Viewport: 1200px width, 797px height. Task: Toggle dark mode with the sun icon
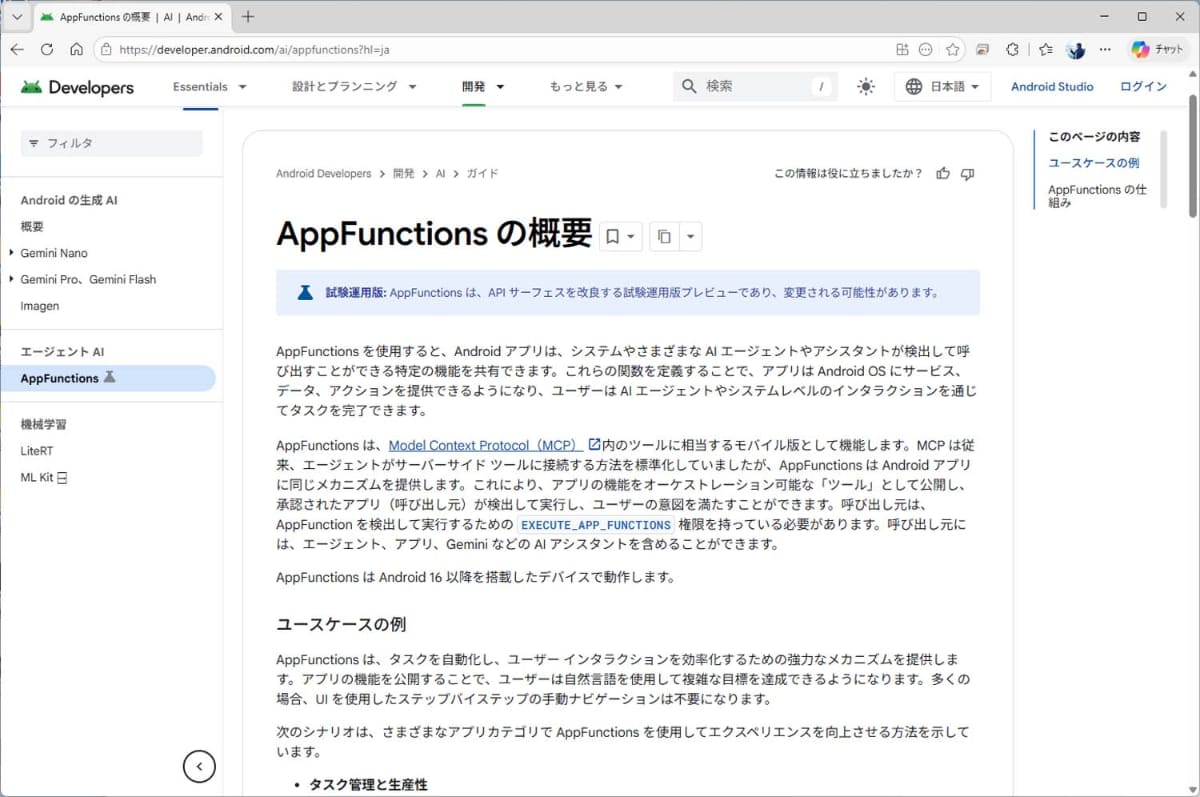[x=865, y=86]
